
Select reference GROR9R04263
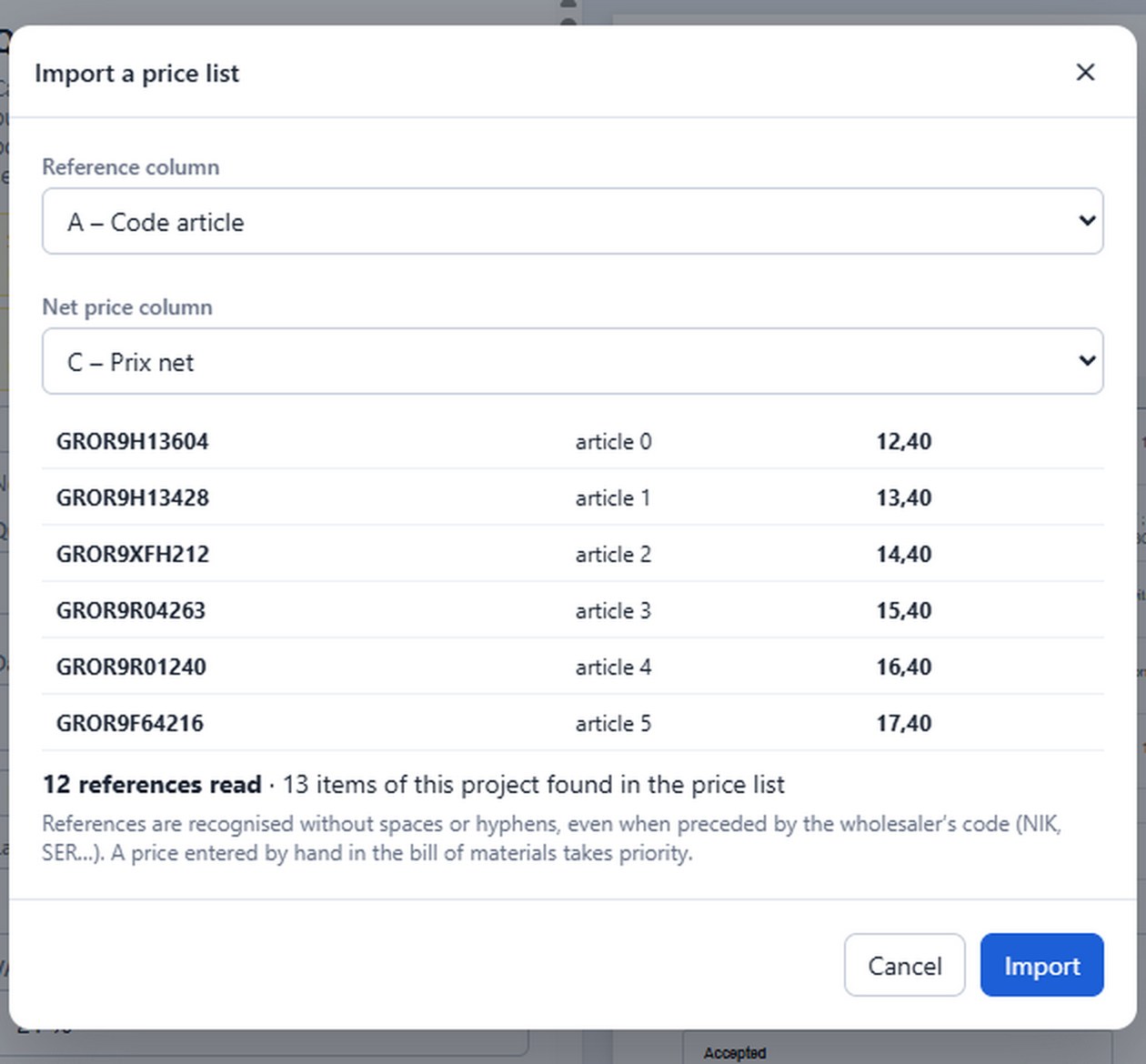coord(131,611)
